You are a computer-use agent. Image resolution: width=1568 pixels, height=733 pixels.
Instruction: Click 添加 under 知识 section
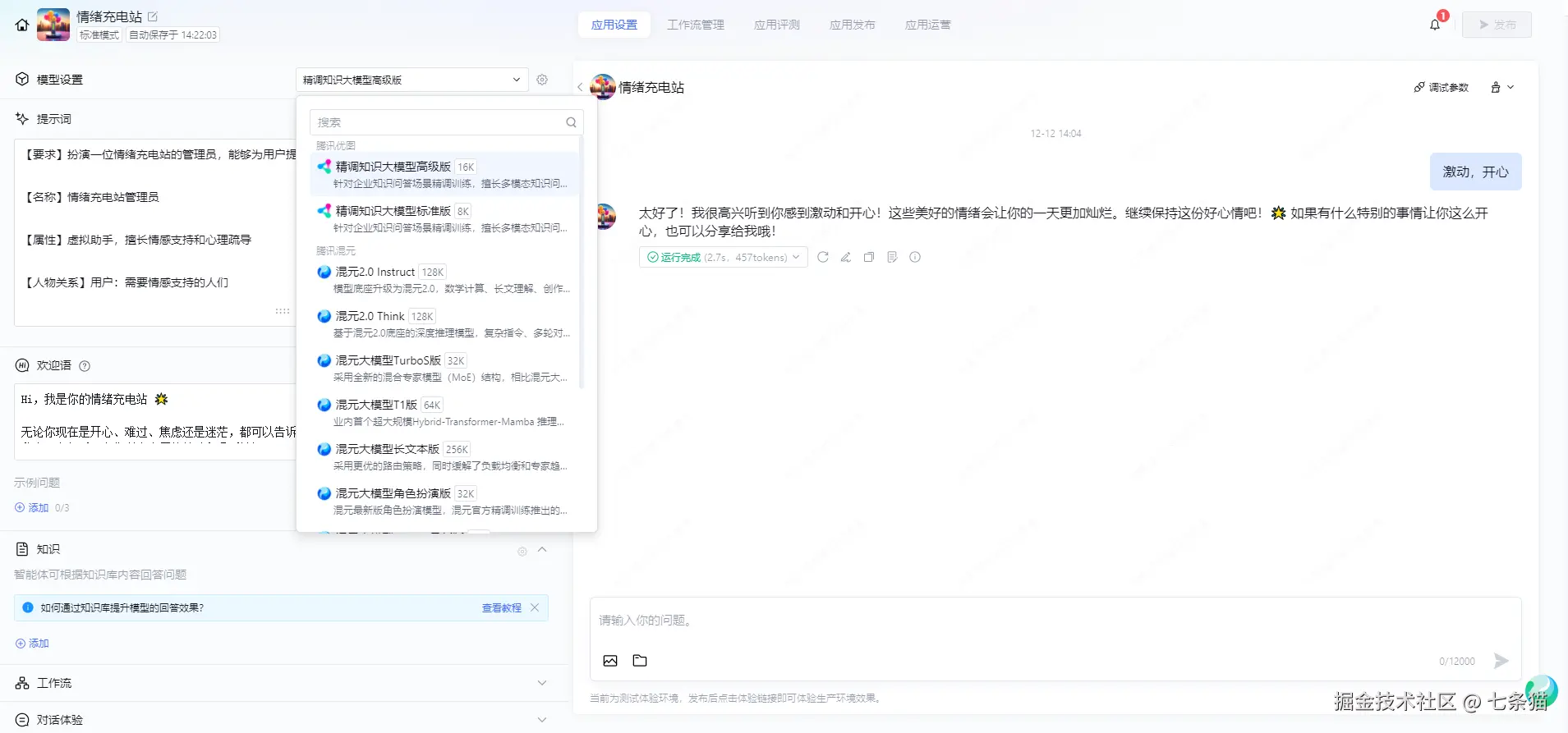pyautogui.click(x=32, y=644)
